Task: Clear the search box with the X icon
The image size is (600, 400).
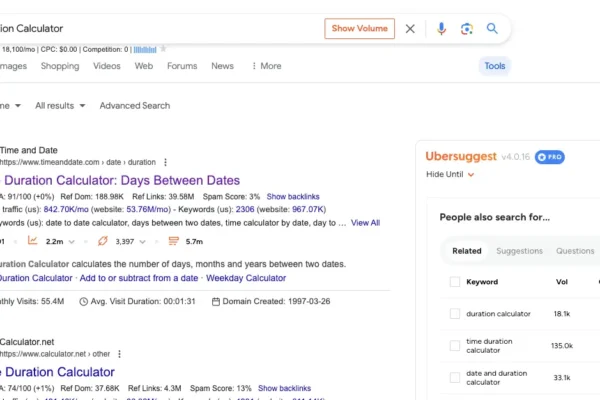Action: click(410, 29)
